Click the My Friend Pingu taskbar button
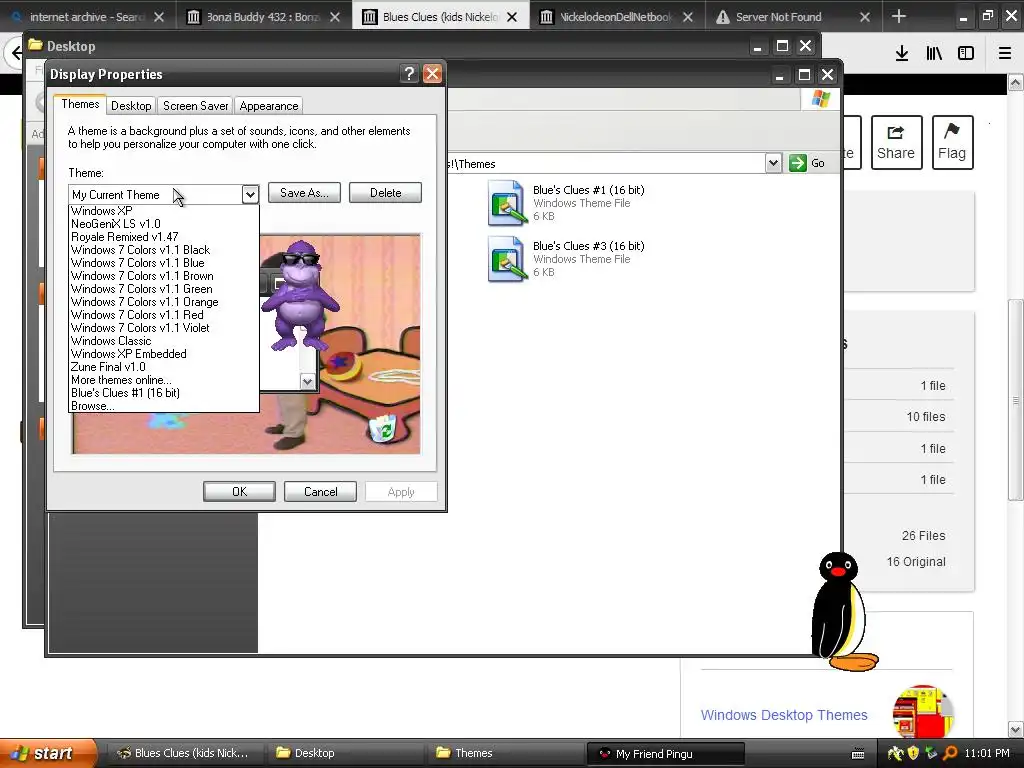This screenshot has width=1024, height=768. point(665,754)
